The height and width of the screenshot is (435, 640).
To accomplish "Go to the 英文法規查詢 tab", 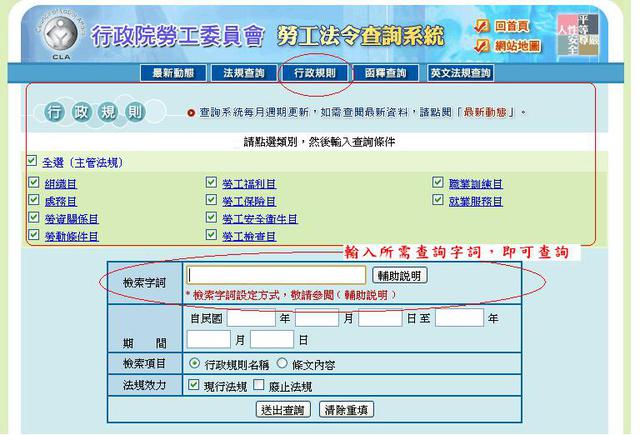I will 460,74.
